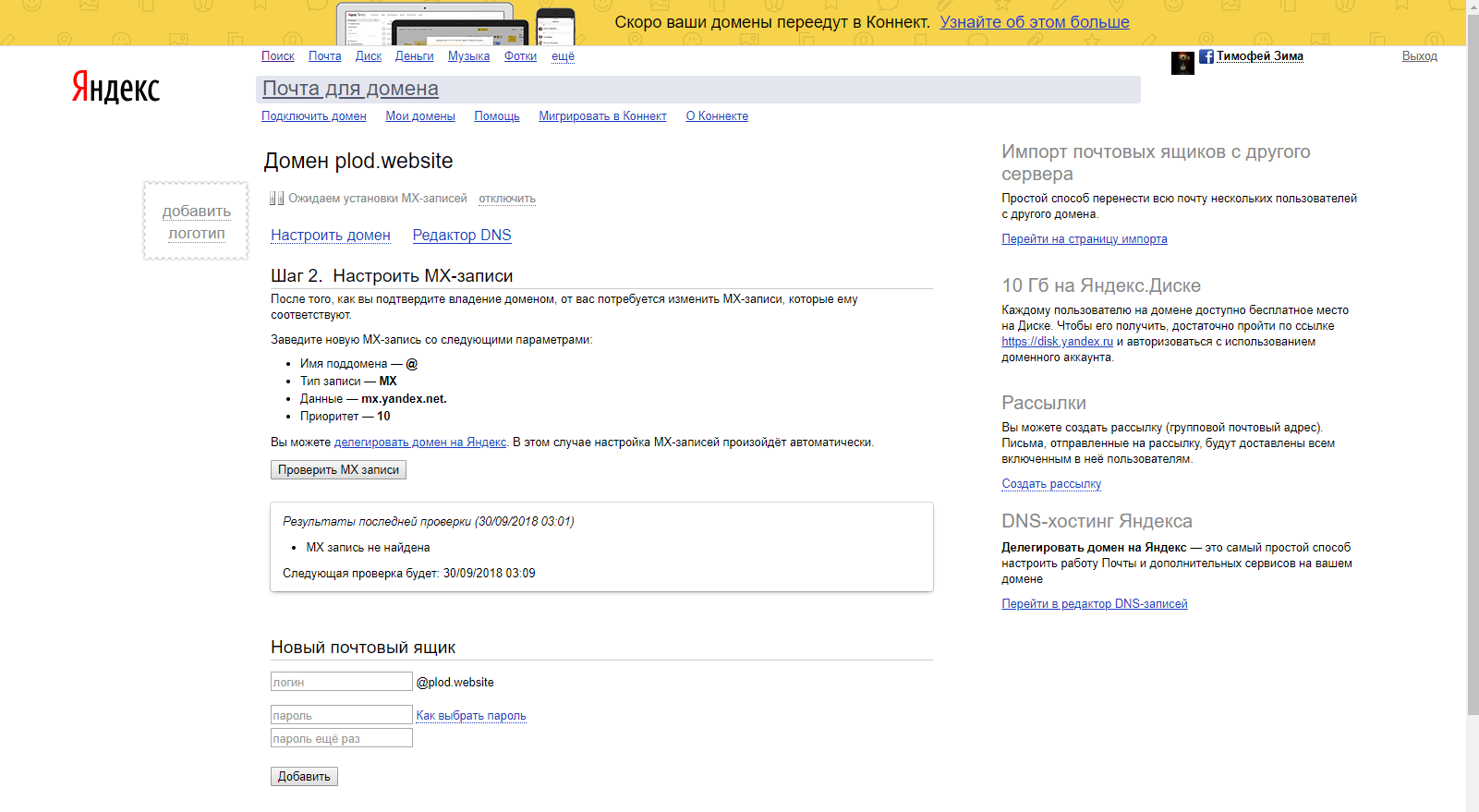Open the user avatar thumbnail
Viewport: 1479px width, 812px height.
[1182, 64]
